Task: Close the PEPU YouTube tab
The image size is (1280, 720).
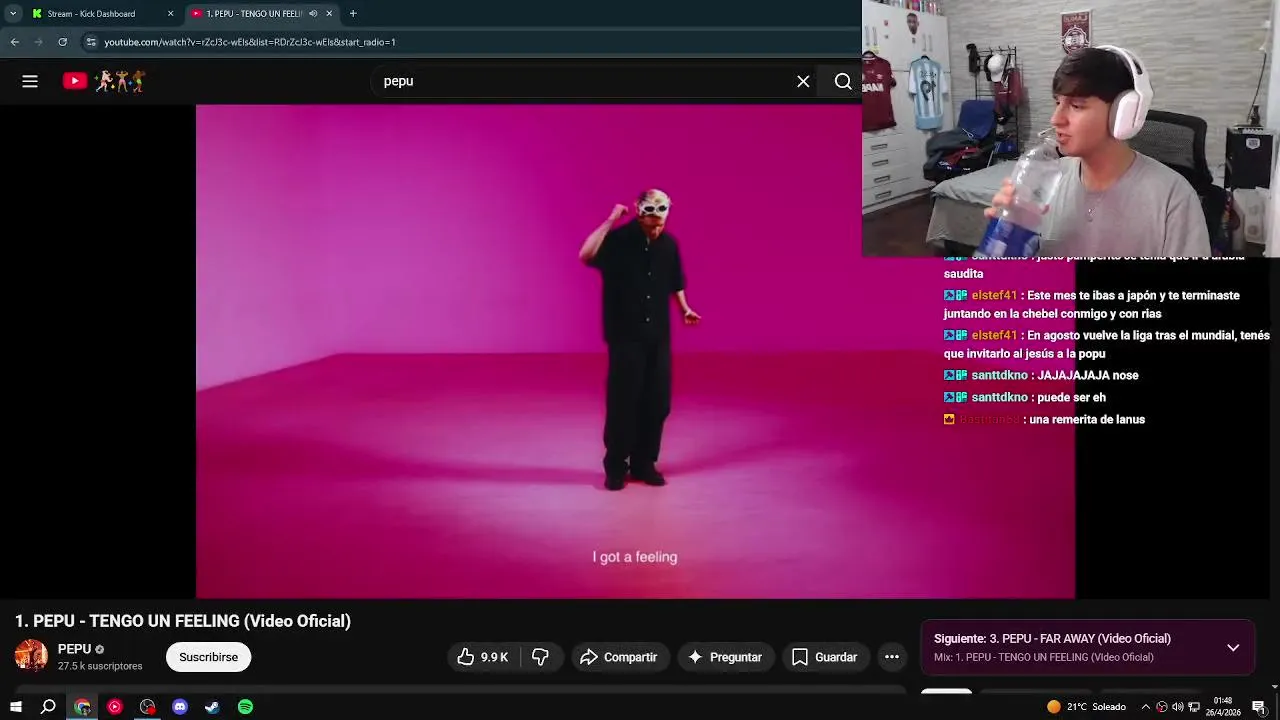Action: tap(329, 13)
